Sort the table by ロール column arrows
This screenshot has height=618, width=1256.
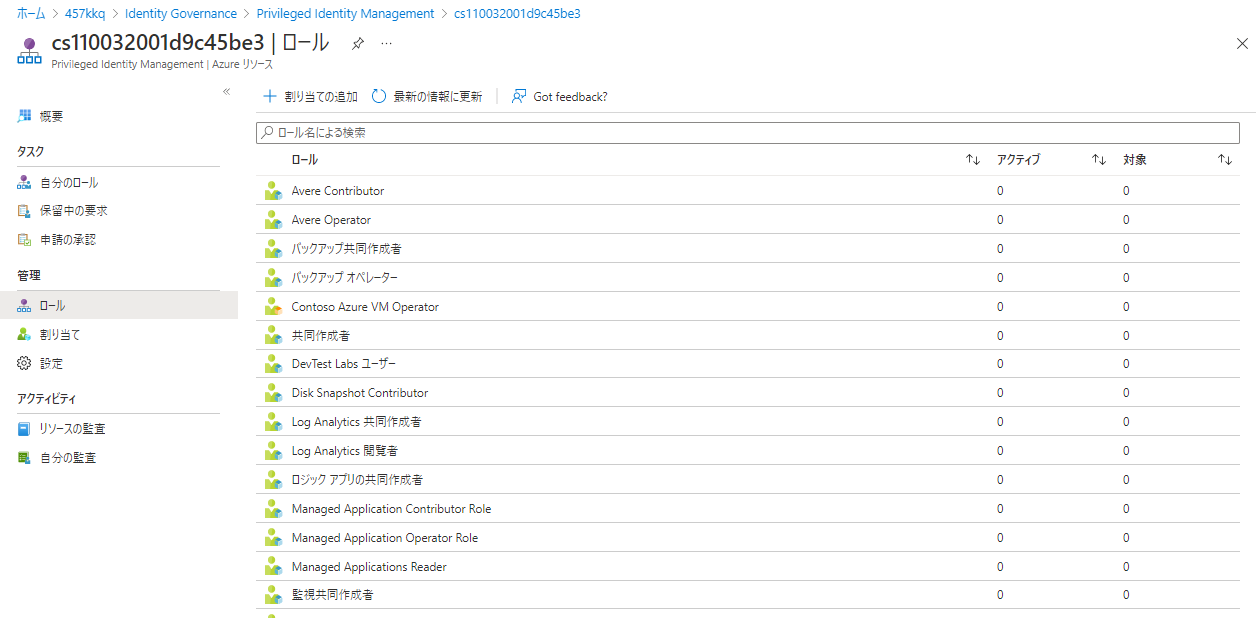coord(973,160)
